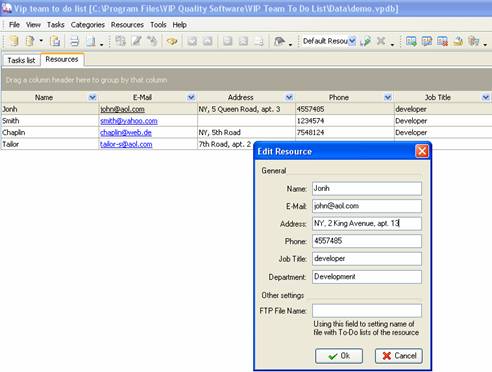Click the printer icon in the toolbar
Image resolution: width=492 pixels, height=372 pixels.
74,41
